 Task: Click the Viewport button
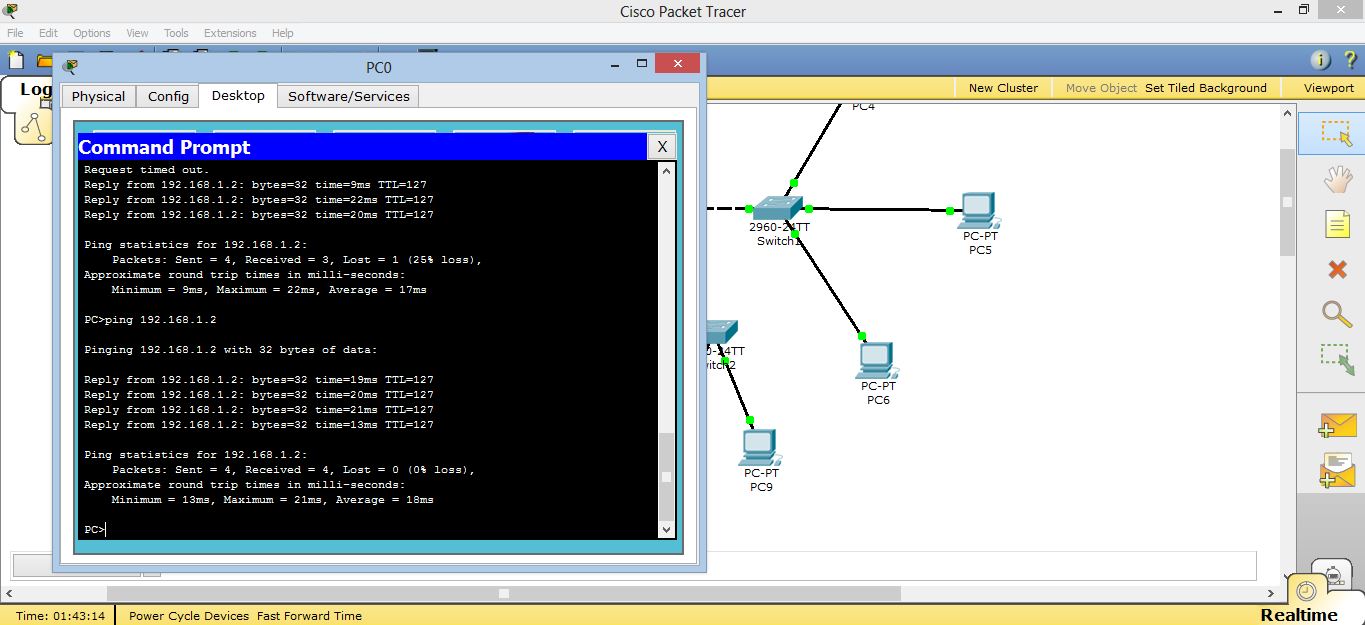1328,88
